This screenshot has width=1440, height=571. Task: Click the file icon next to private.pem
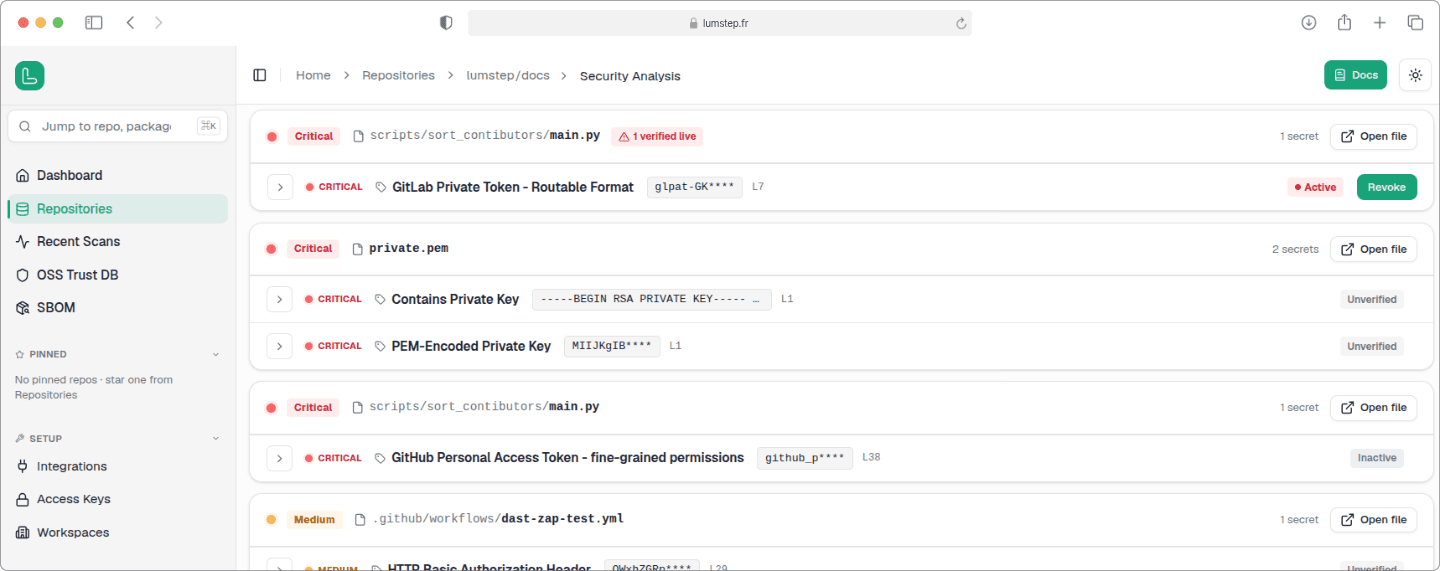(358, 249)
